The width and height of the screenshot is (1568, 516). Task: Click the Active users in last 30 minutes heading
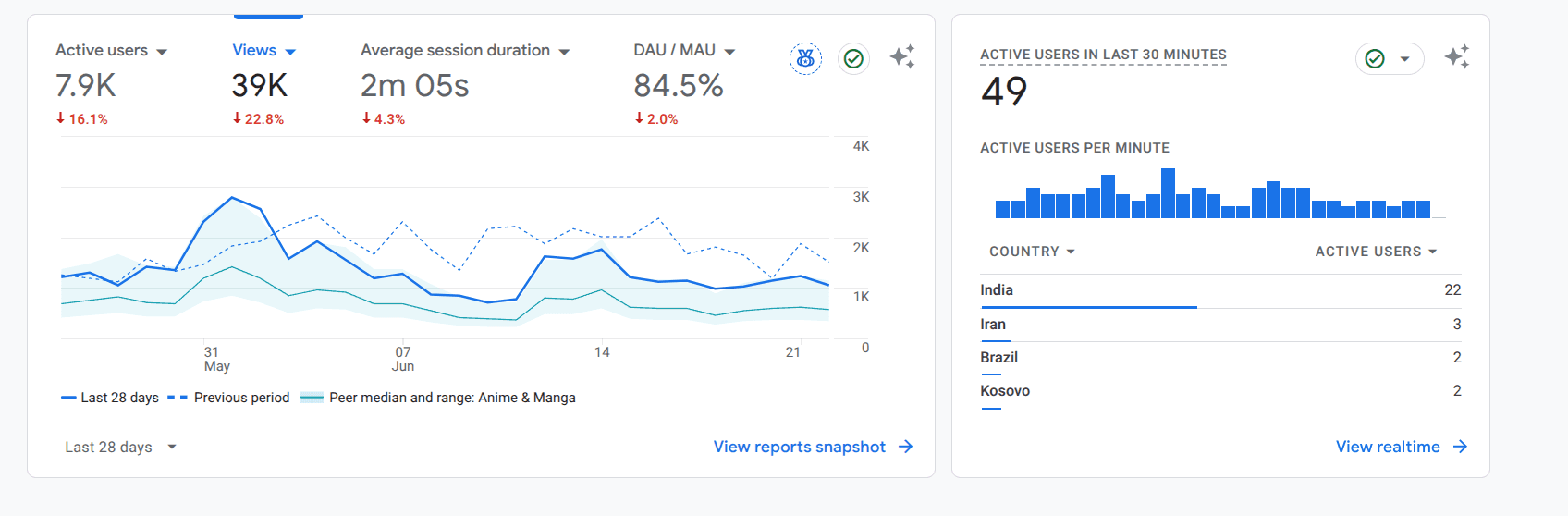point(1103,55)
